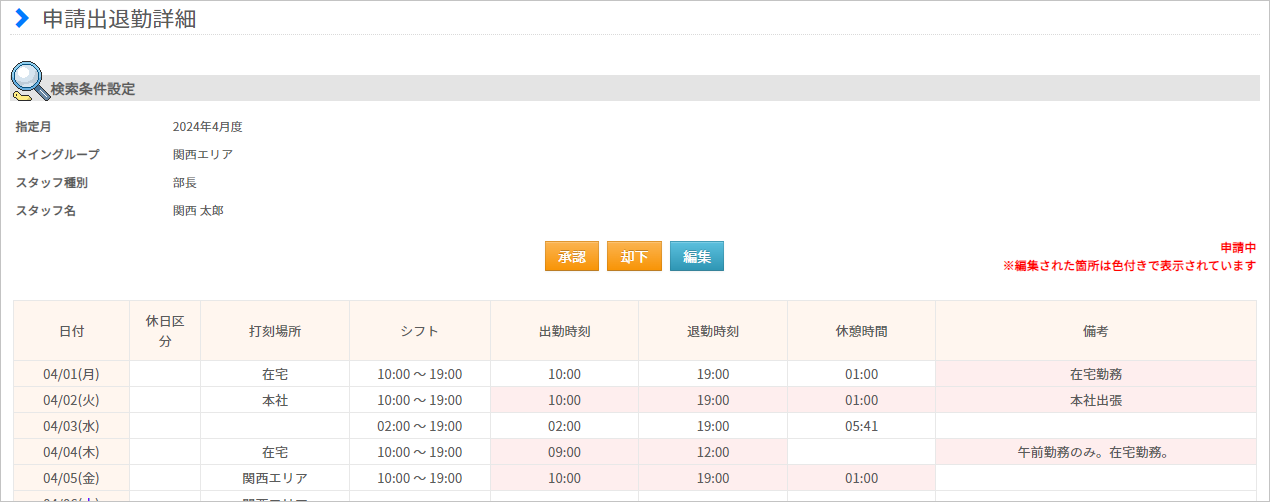
Task: Click the 退勤時刻 column header
Action: tap(713, 331)
